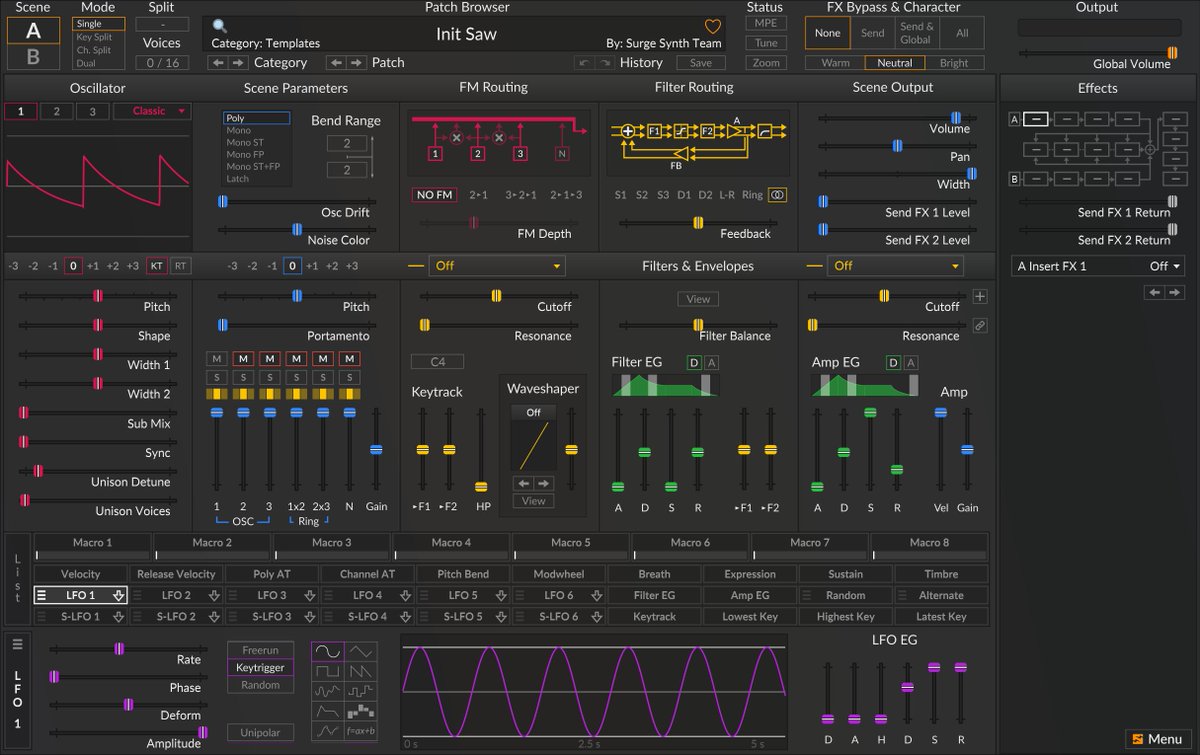Click the Filter 1 Cutoff slider handle
Image resolution: width=1200 pixels, height=755 pixels.
pyautogui.click(x=495, y=296)
